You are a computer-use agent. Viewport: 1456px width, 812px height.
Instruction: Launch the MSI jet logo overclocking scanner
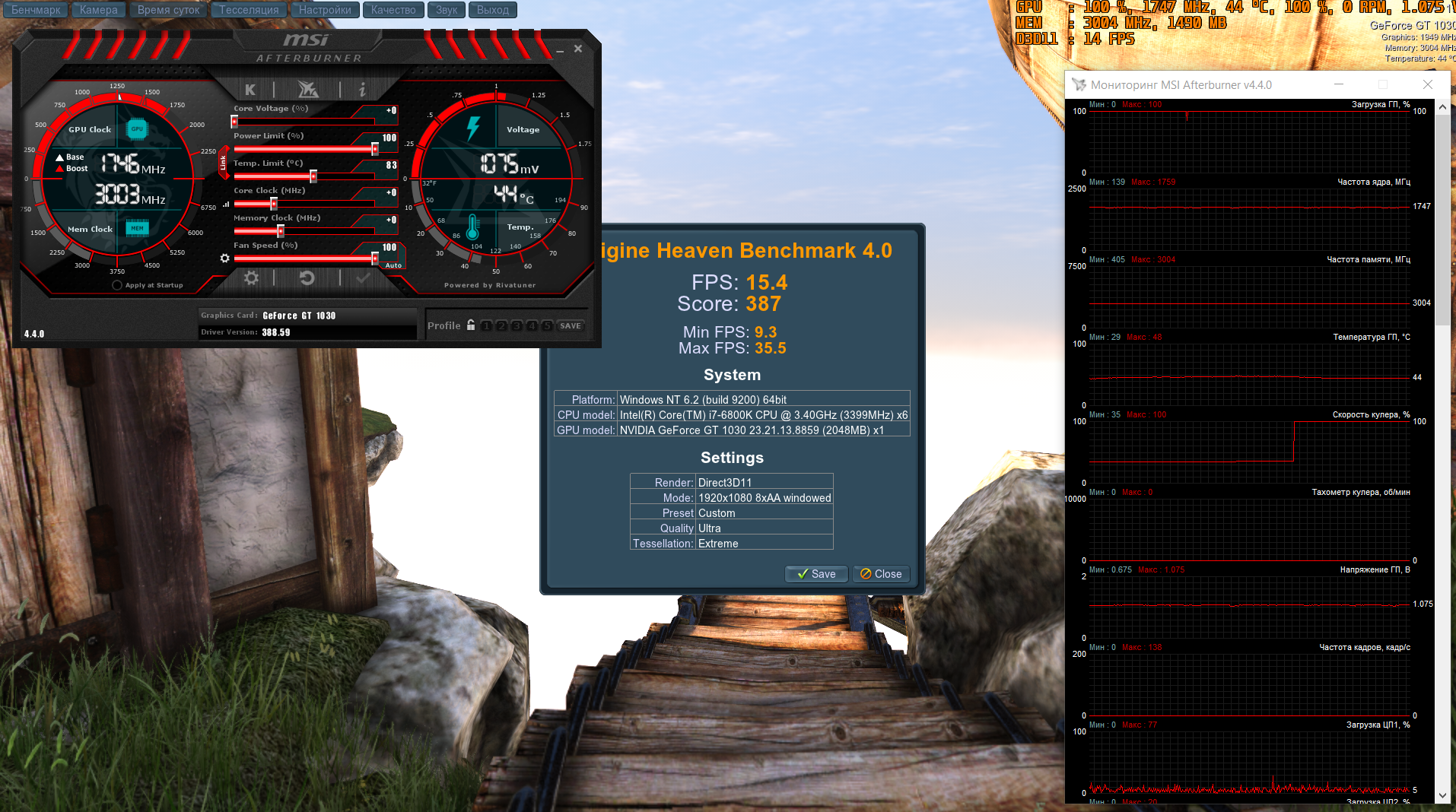click(308, 90)
